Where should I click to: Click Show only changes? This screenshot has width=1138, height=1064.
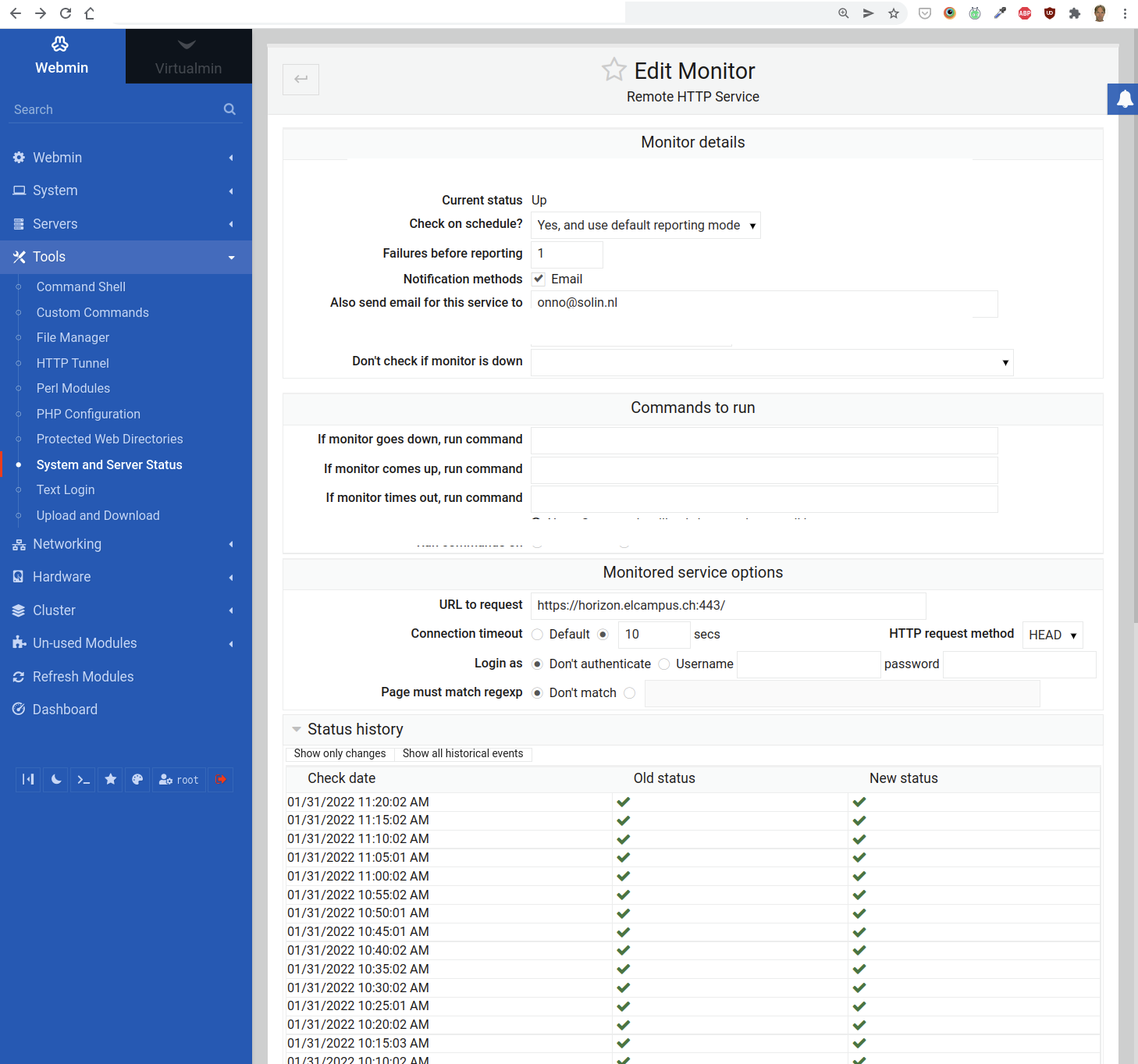[x=340, y=753]
